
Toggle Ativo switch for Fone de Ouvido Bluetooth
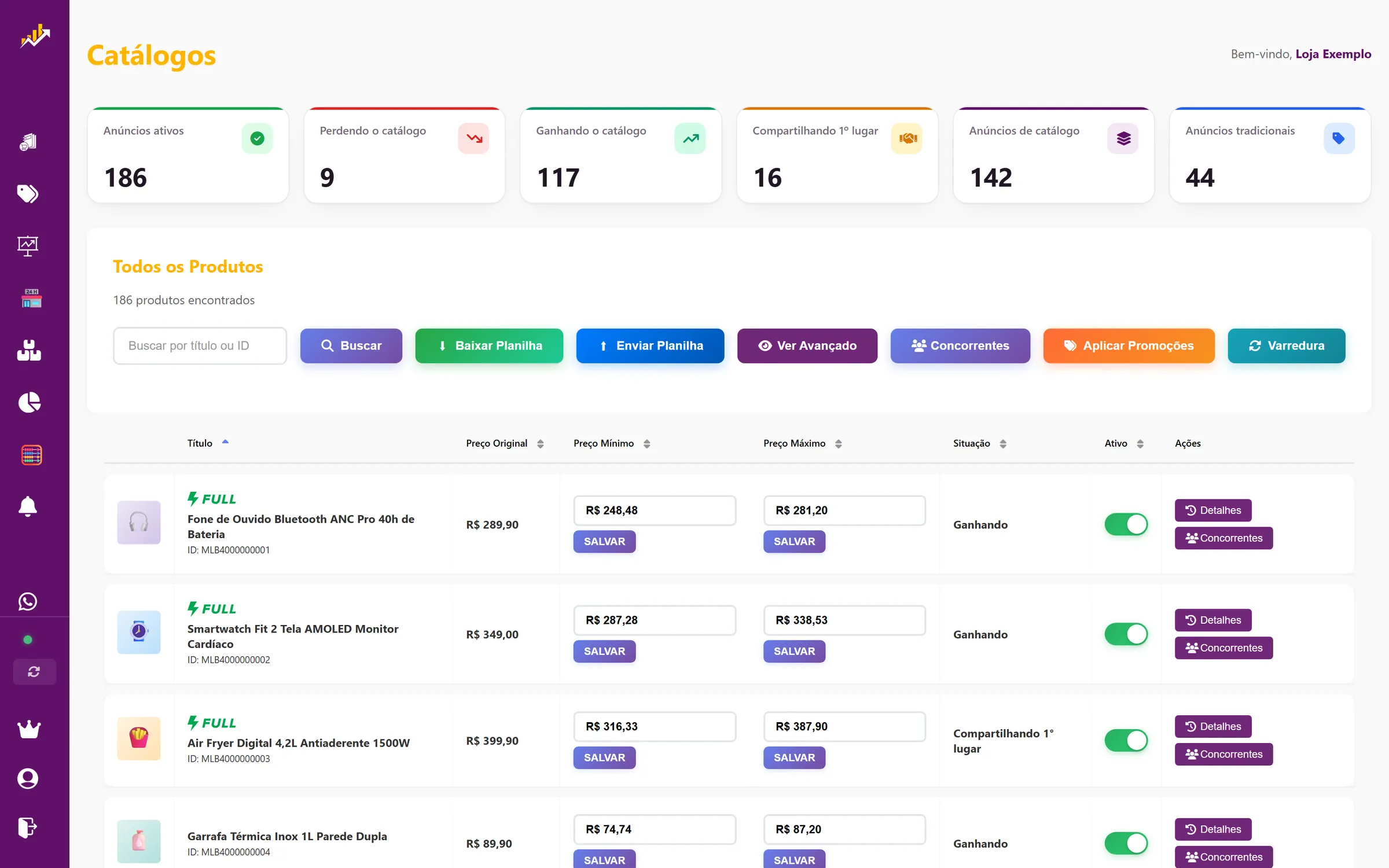[x=1126, y=524]
